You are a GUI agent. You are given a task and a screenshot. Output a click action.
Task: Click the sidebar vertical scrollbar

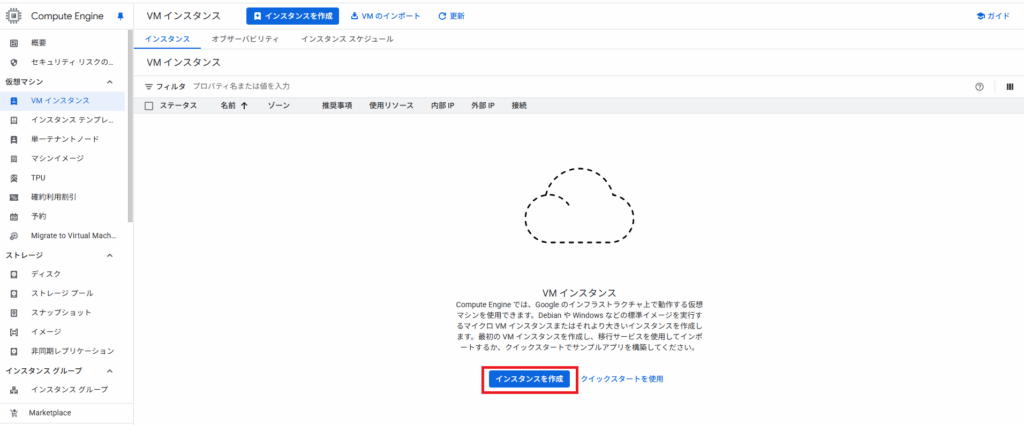pyautogui.click(x=130, y=126)
